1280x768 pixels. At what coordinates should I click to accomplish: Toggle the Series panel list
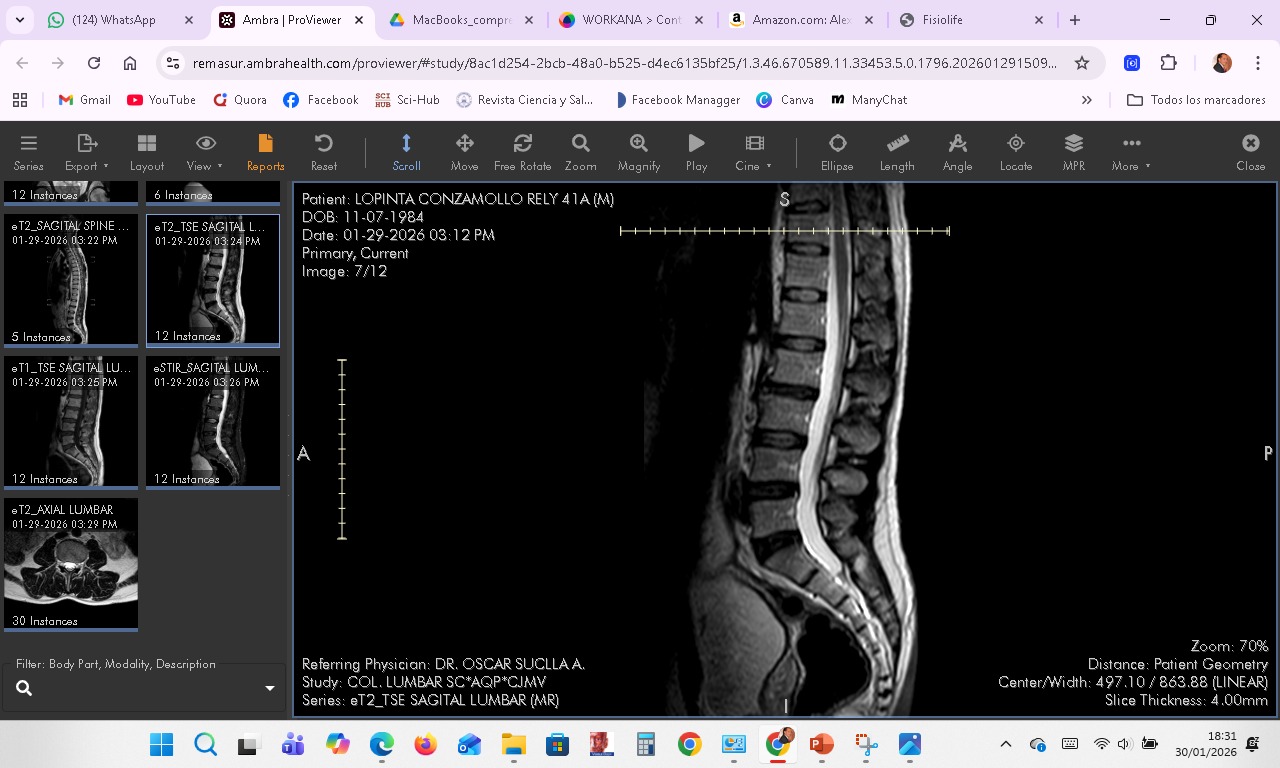click(28, 152)
